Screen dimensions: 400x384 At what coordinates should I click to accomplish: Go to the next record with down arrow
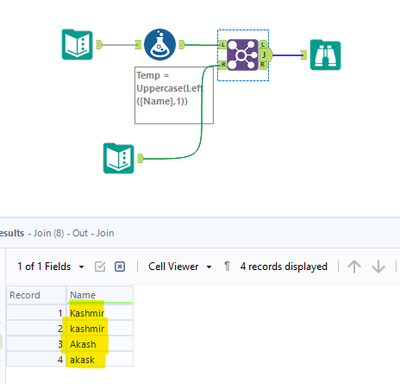pyautogui.click(x=378, y=267)
